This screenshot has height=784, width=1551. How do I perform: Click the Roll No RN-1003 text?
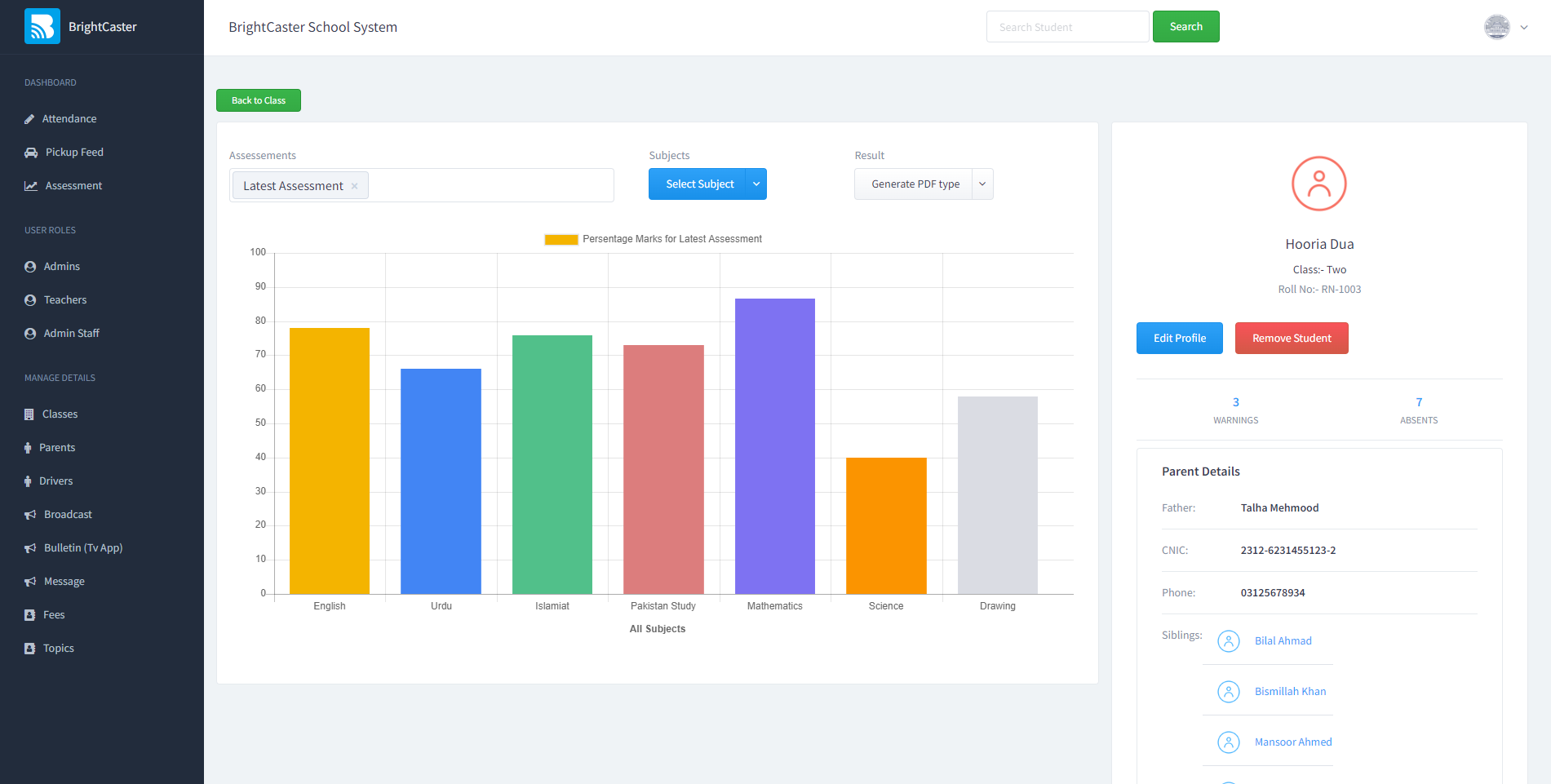[x=1319, y=290]
